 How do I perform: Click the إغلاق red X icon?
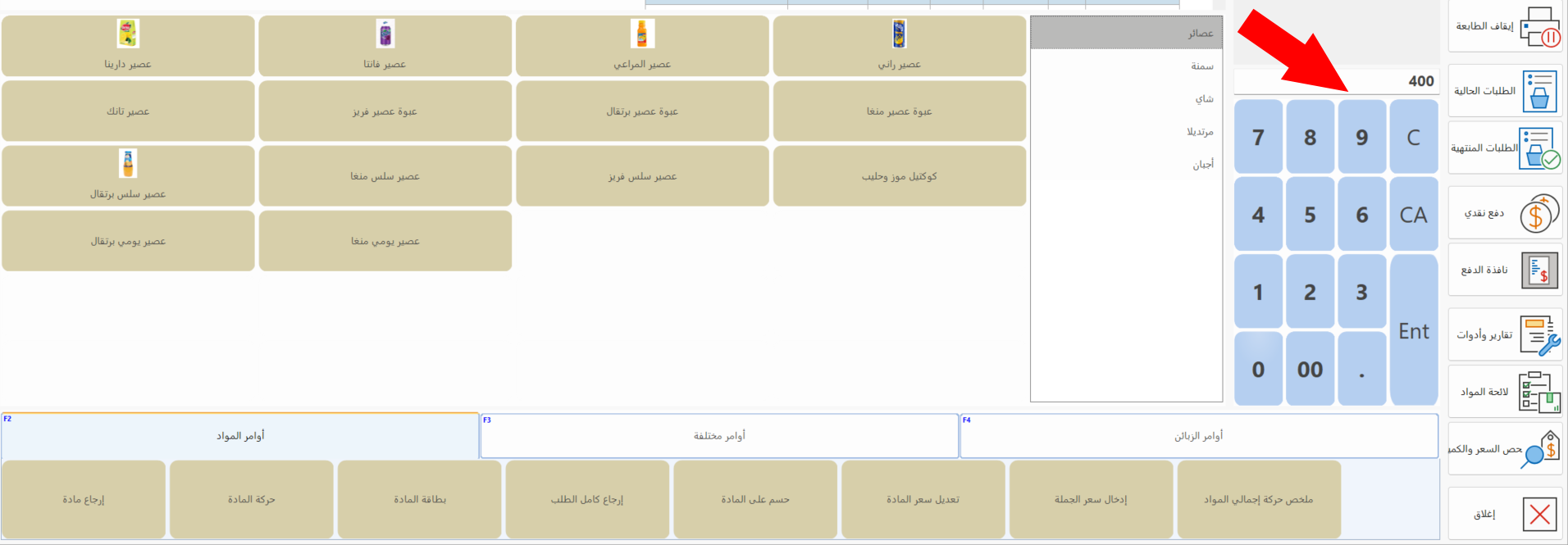point(1539,515)
